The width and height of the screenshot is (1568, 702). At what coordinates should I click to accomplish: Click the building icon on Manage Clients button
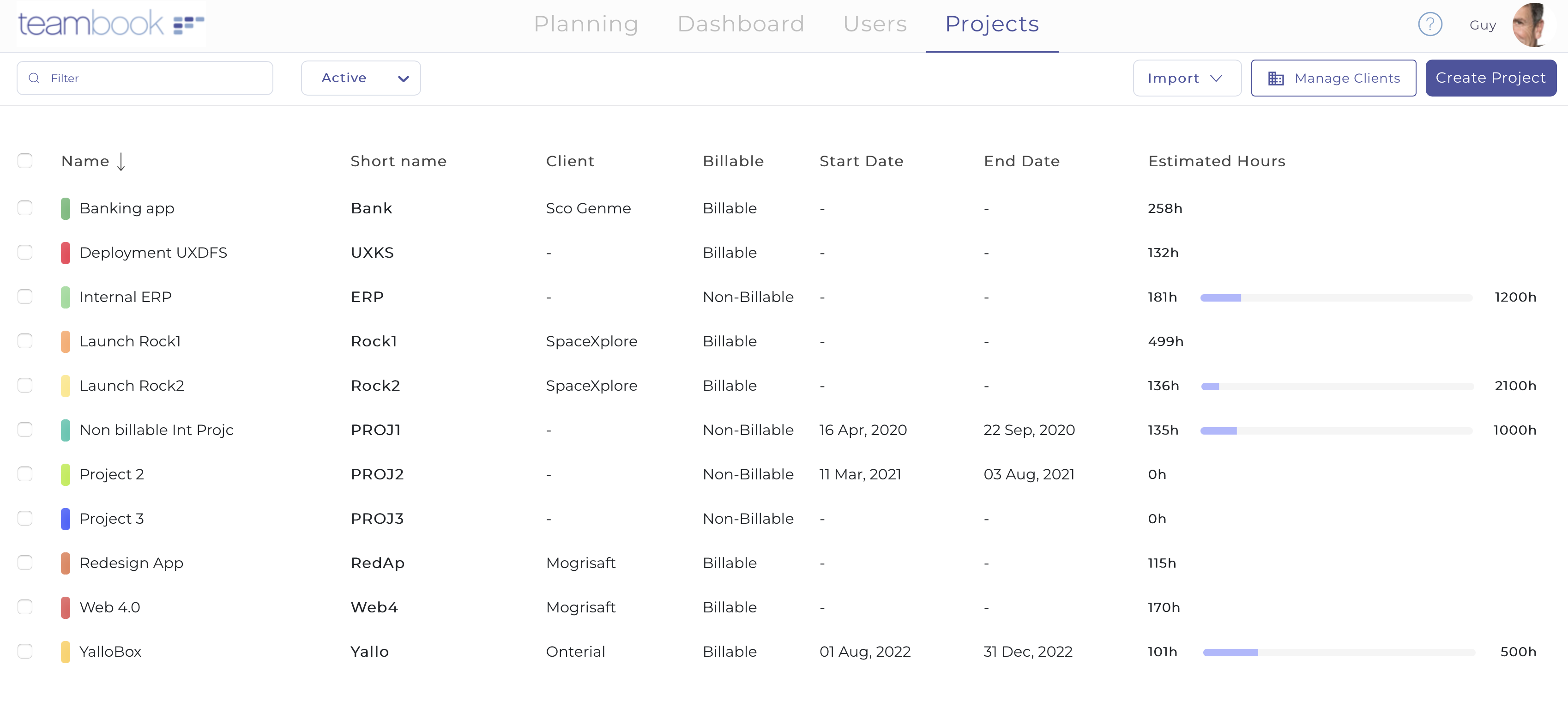(1276, 78)
